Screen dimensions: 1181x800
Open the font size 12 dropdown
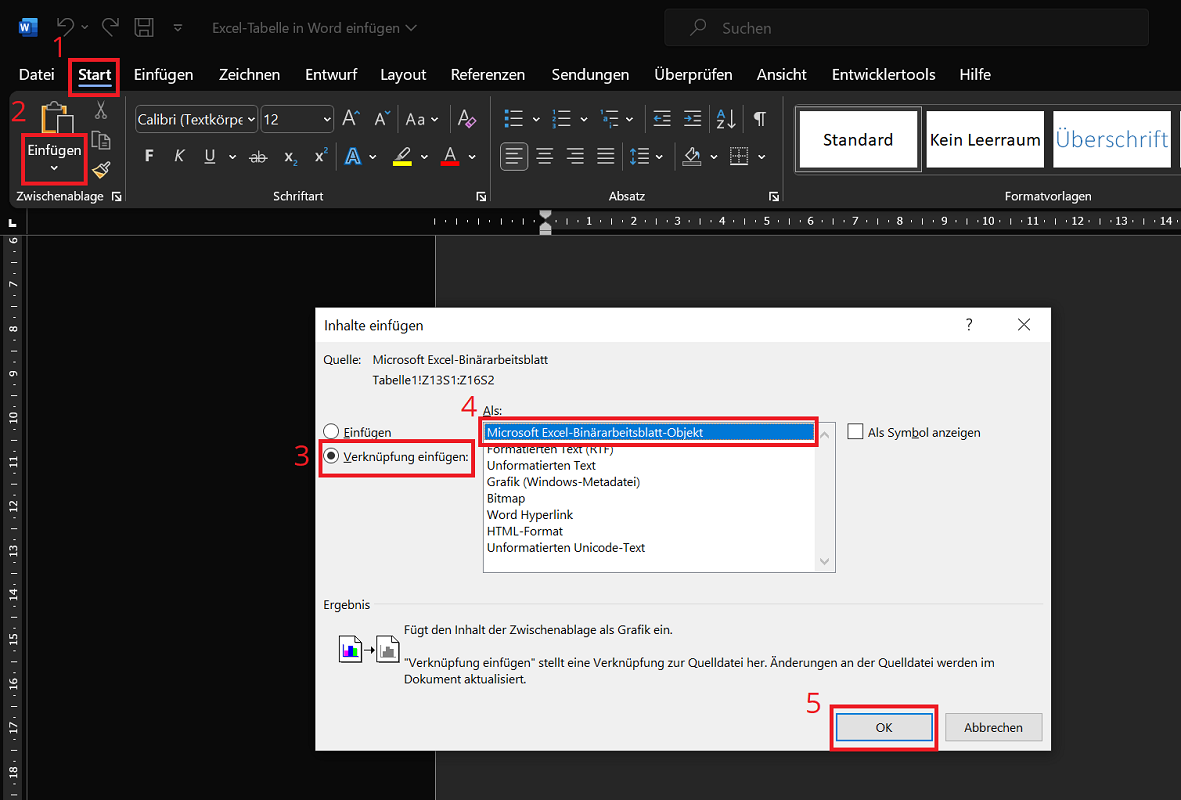[x=327, y=120]
